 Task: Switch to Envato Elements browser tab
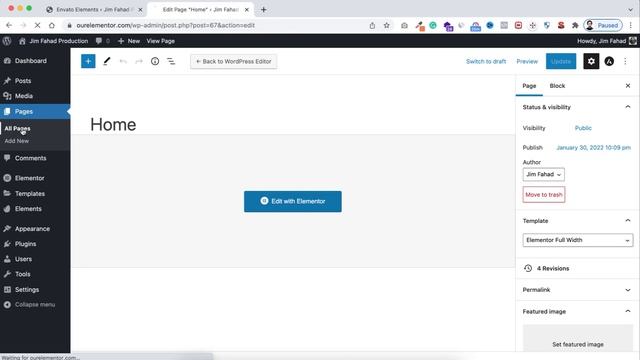pyautogui.click(x=93, y=9)
